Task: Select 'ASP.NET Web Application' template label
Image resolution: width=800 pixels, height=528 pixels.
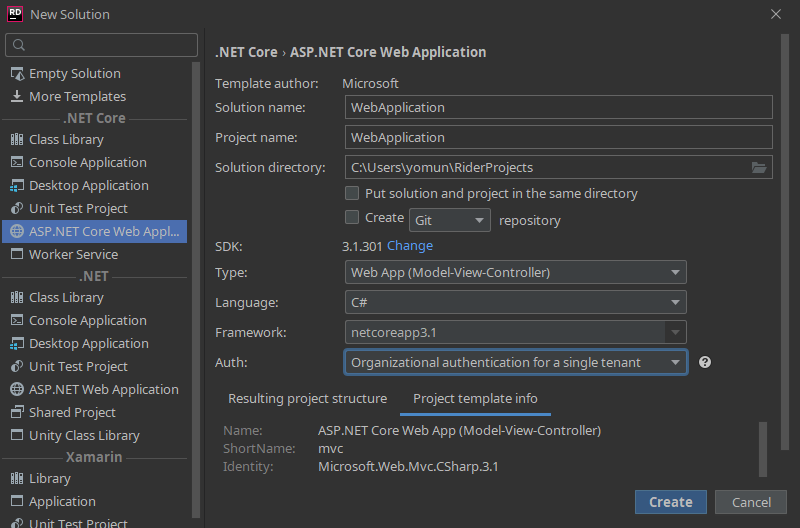Action: coord(104,389)
